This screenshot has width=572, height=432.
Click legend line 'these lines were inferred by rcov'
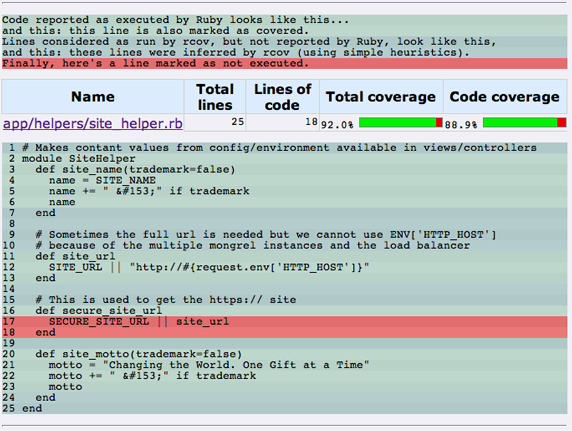tap(285, 53)
